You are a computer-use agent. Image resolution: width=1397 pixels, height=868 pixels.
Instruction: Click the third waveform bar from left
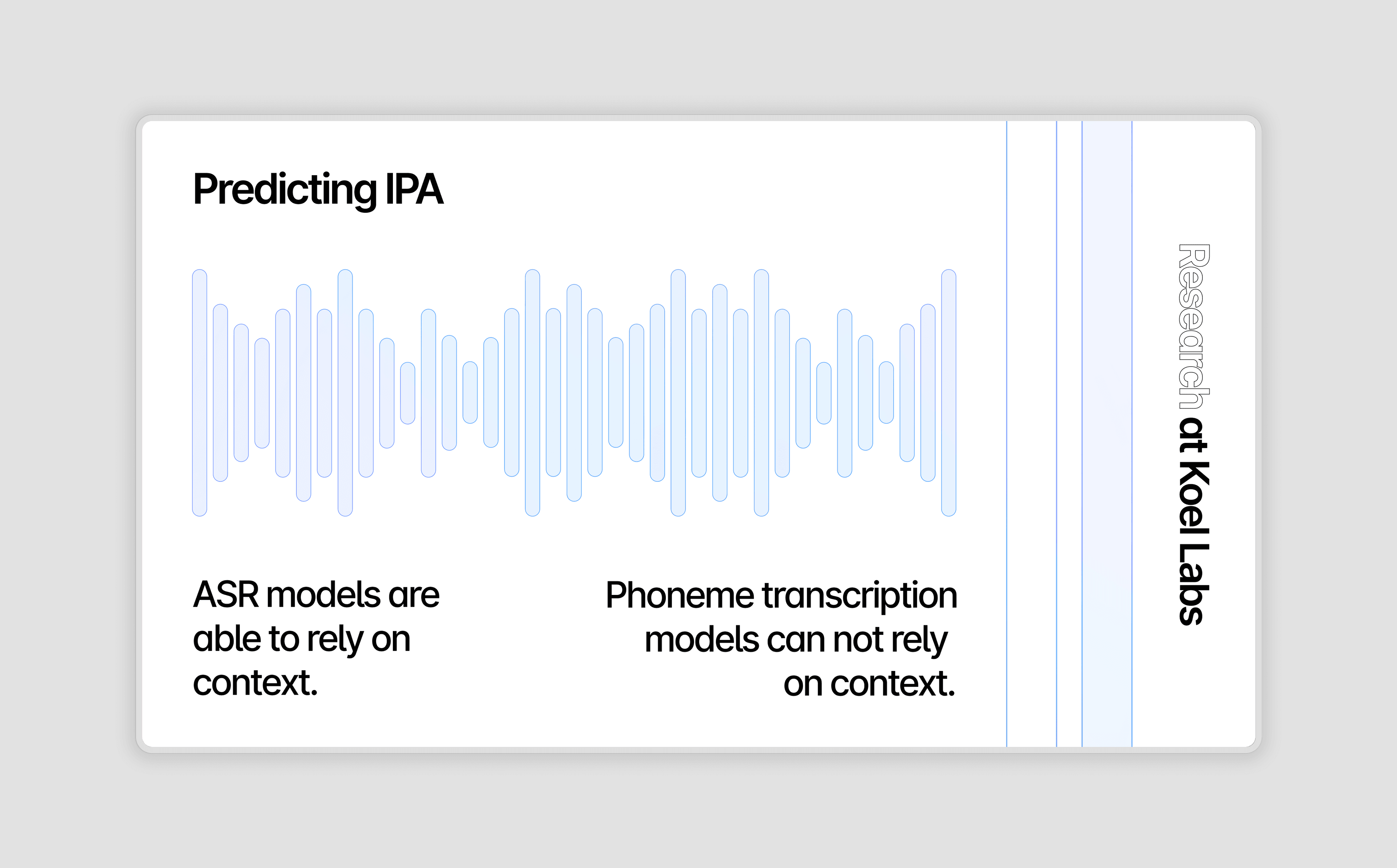(x=241, y=393)
